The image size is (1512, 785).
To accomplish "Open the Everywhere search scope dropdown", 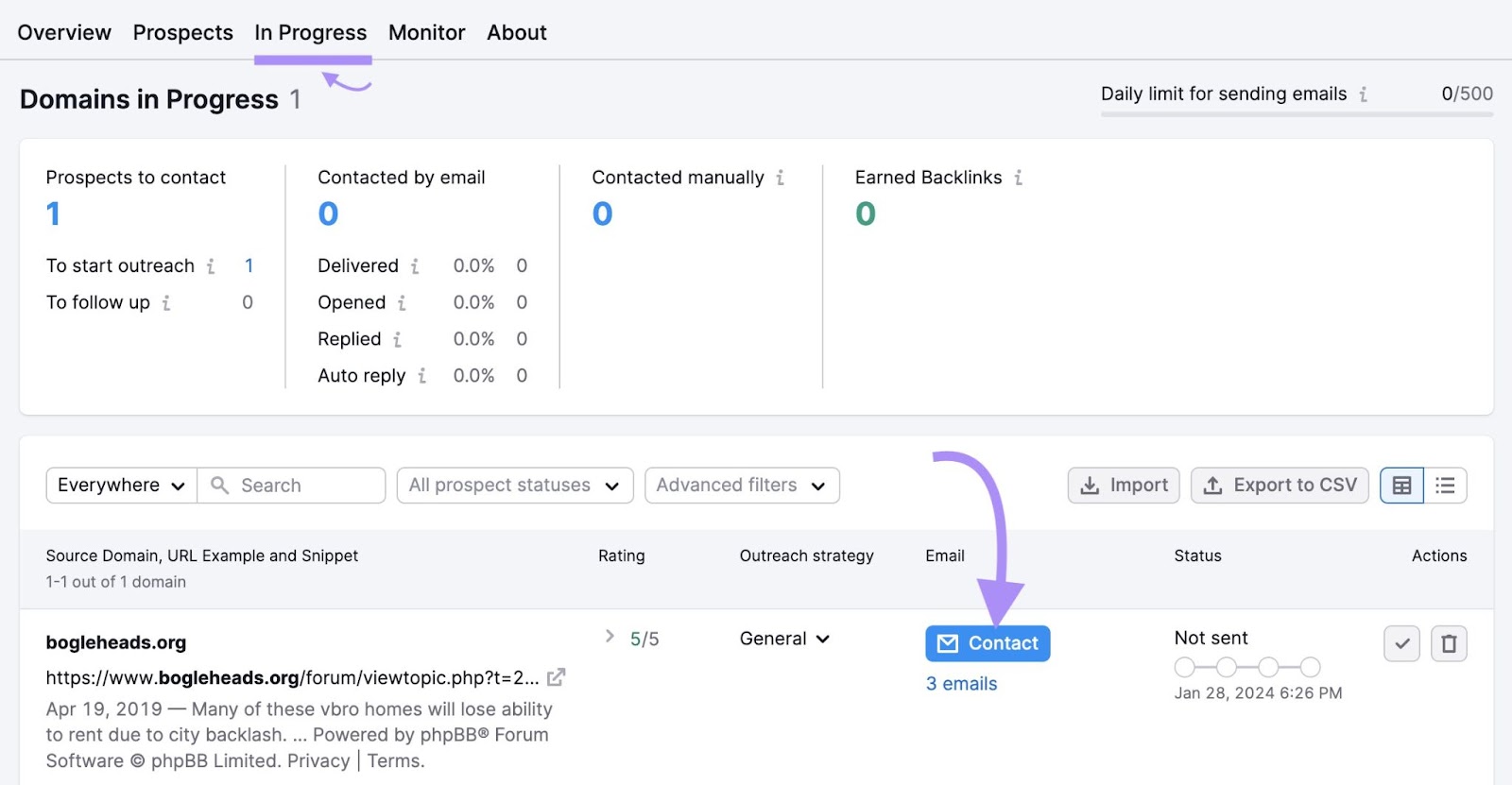I will [x=121, y=486].
